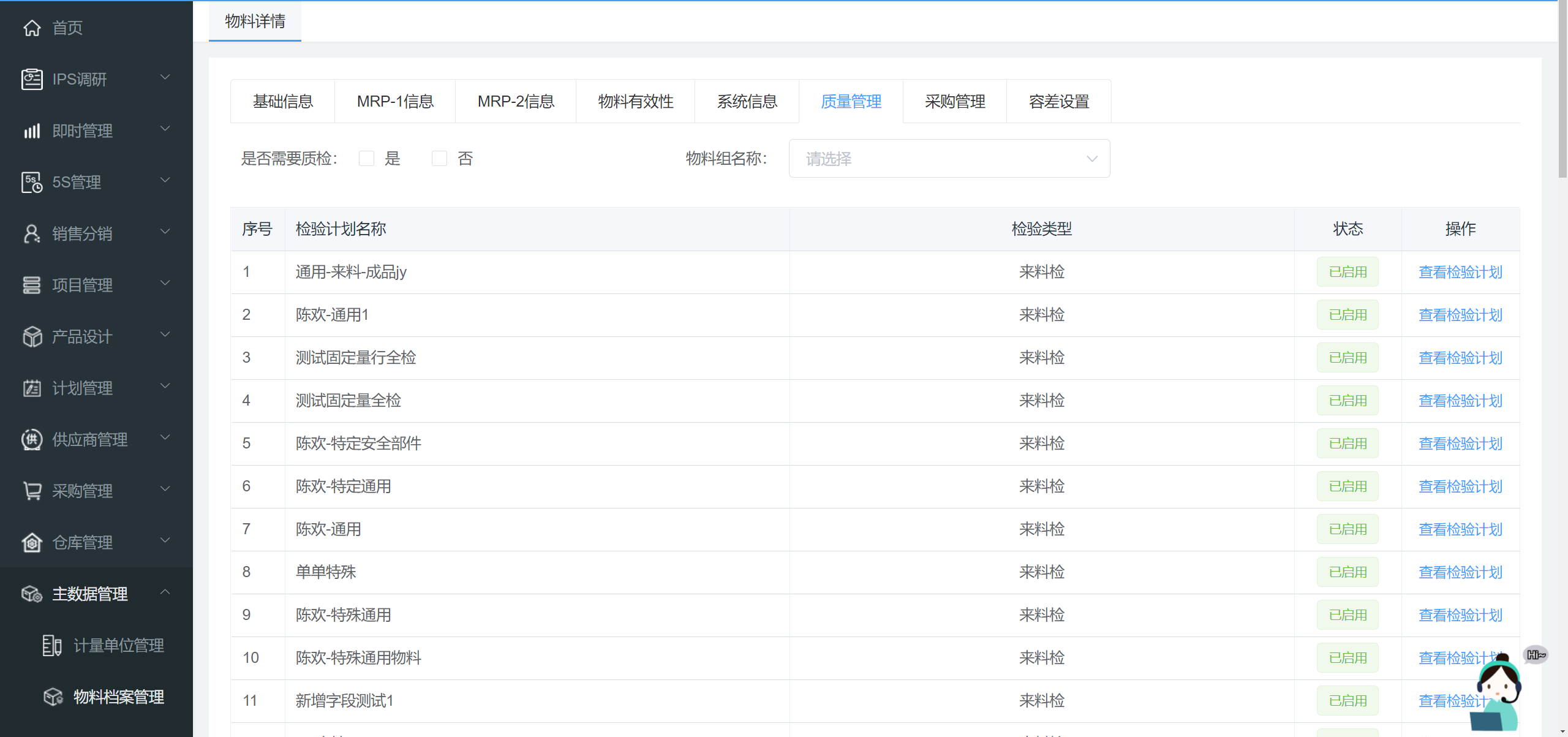
Task: Click 查看检验计划 link for row 1
Action: tap(1460, 272)
